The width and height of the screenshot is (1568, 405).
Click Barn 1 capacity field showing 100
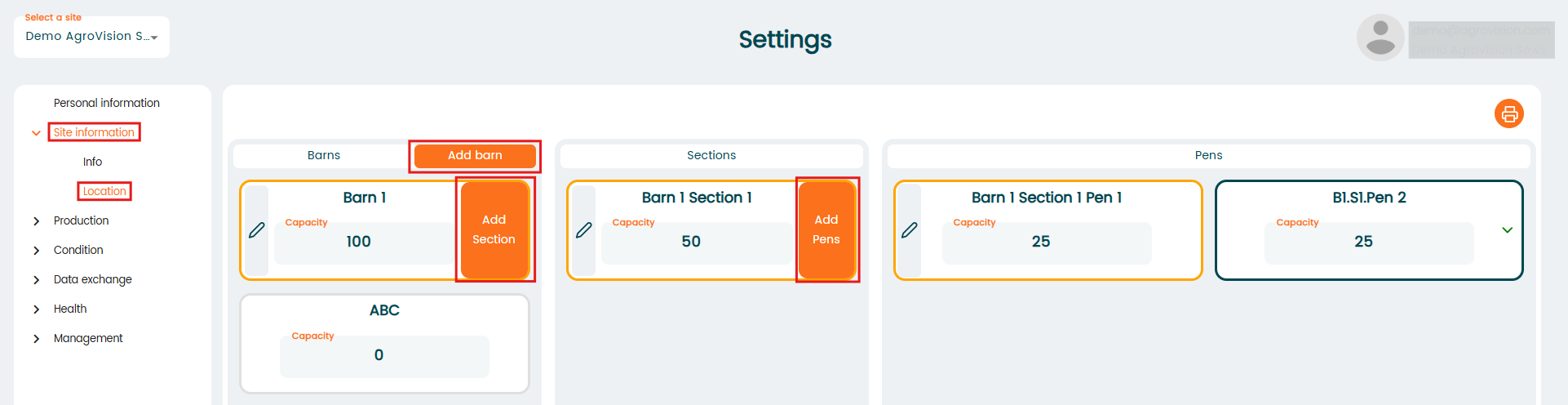pyautogui.click(x=359, y=242)
